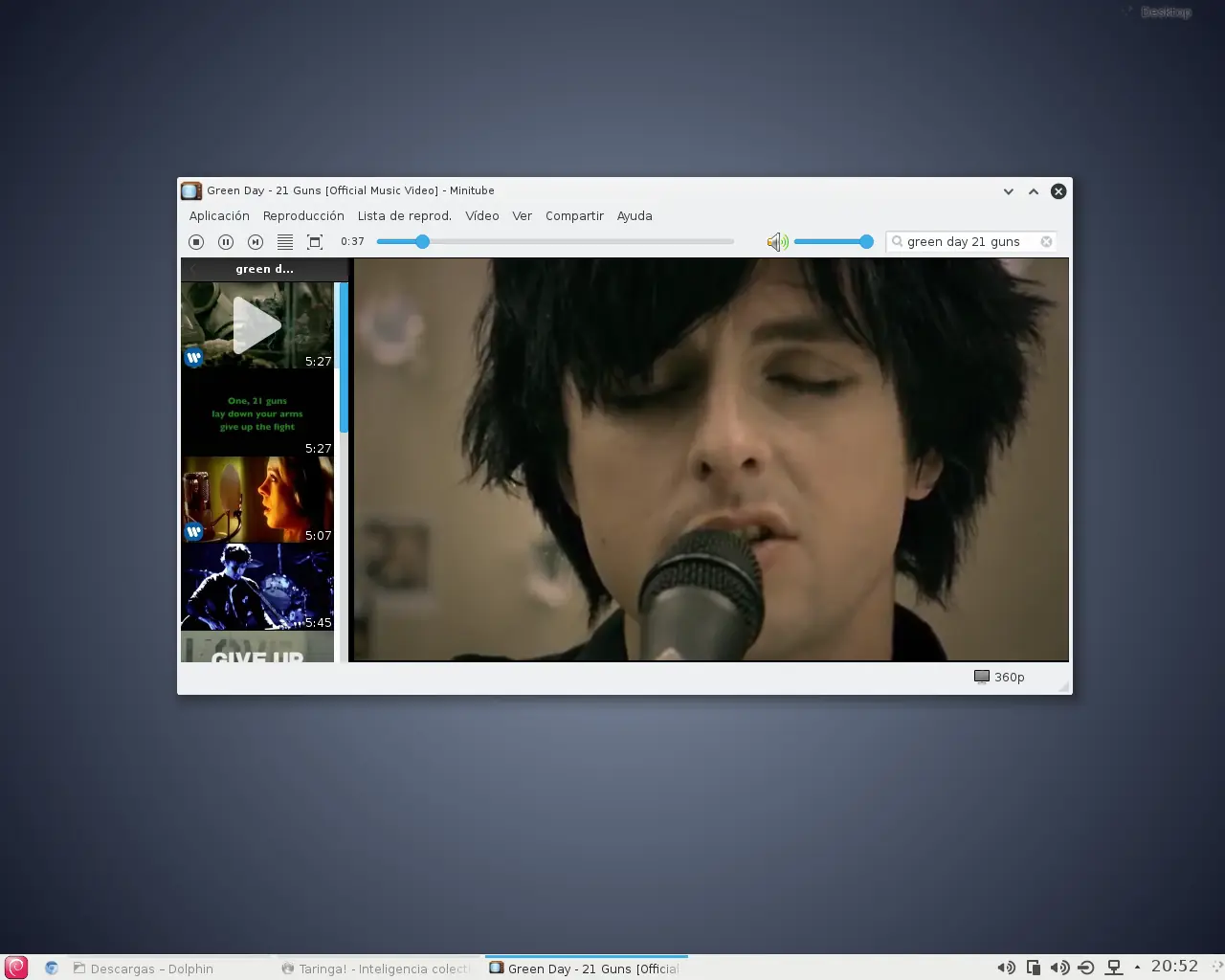Image resolution: width=1225 pixels, height=980 pixels.
Task: Open the updates tray icon
Action: pyautogui.click(x=1086, y=968)
